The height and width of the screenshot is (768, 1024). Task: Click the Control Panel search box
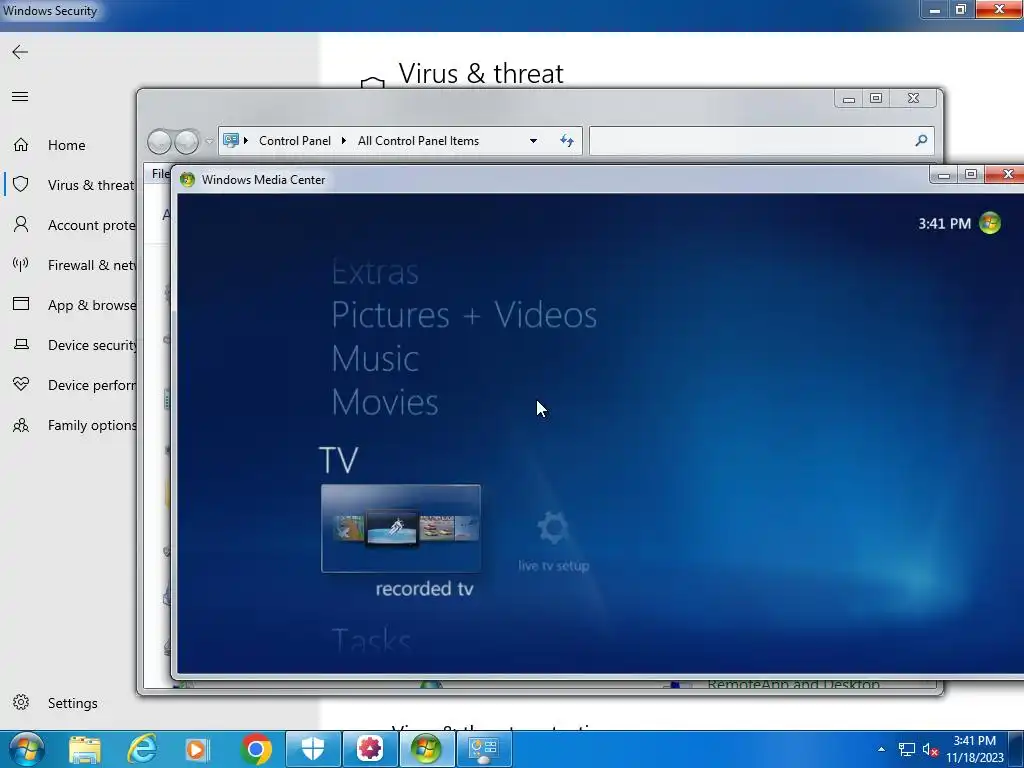pos(761,141)
